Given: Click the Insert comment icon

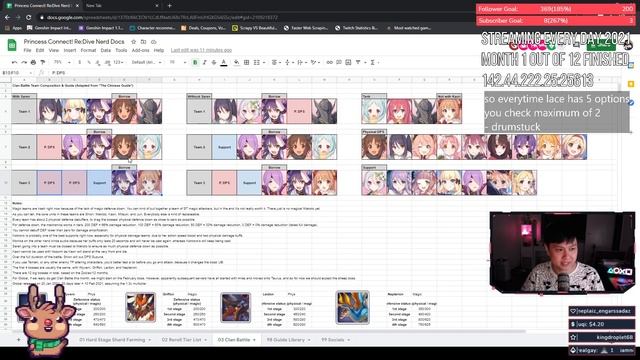Looking at the screenshot, I should pyautogui.click(x=339, y=62).
